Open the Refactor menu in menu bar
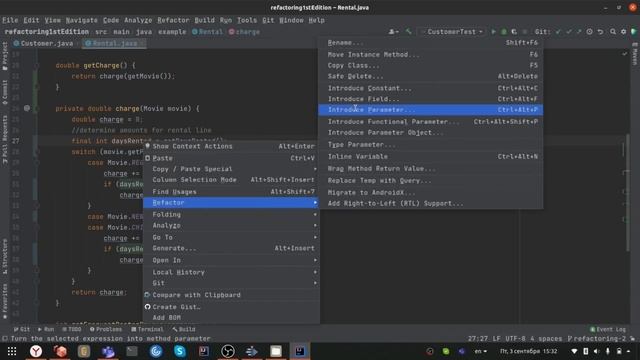Screen dimensions: 640x360 [173, 20]
